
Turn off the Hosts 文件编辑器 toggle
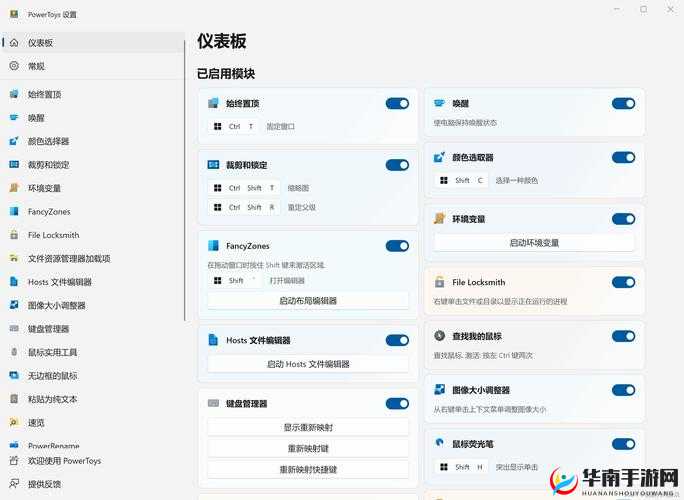click(x=397, y=340)
